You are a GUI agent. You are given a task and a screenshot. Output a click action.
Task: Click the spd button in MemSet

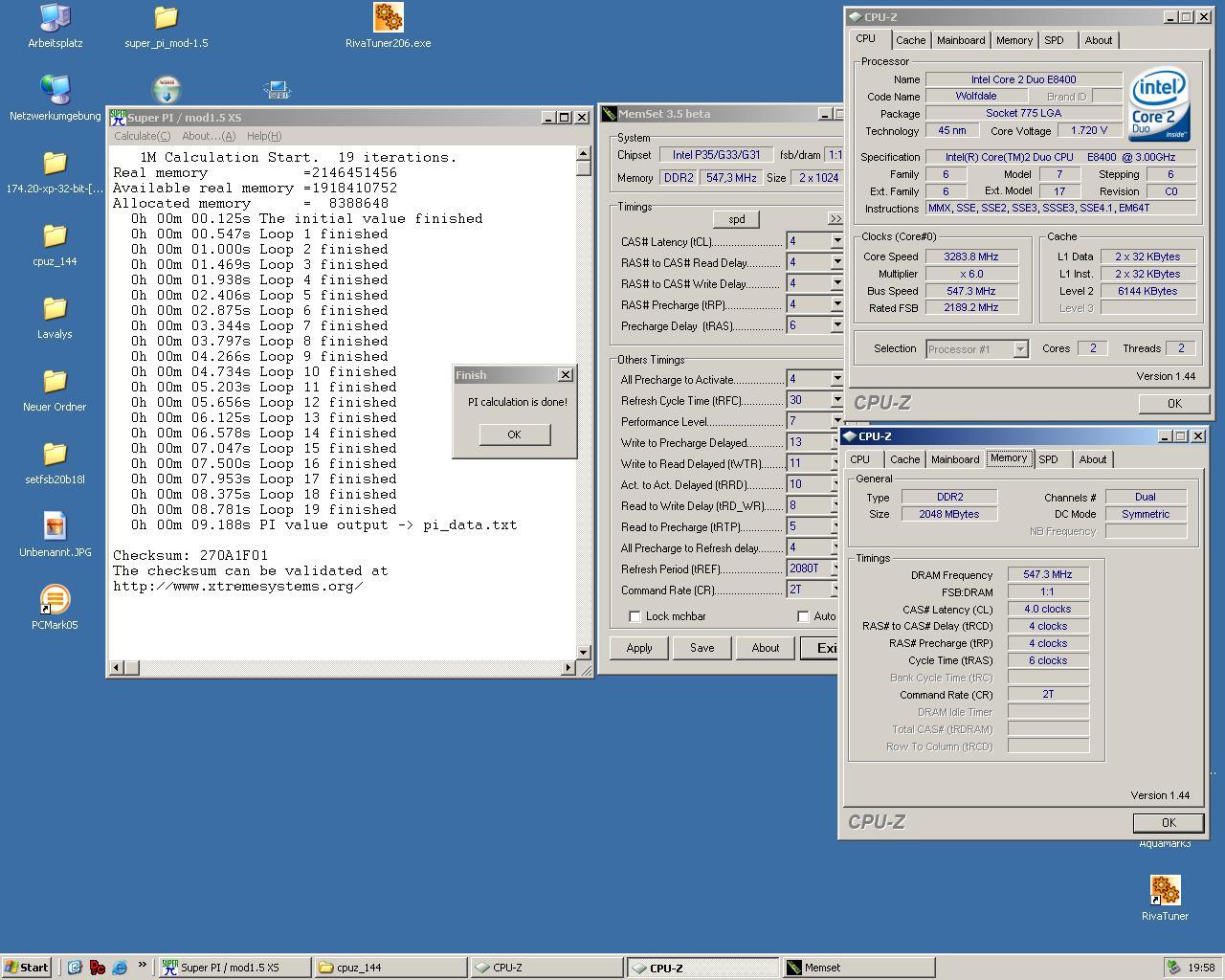[x=736, y=219]
